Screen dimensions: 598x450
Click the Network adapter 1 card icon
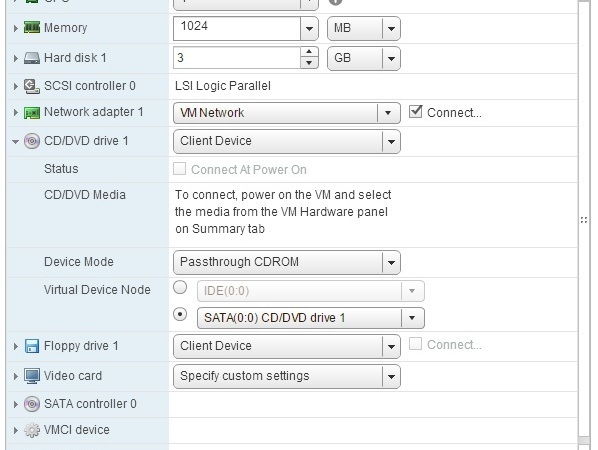32,113
